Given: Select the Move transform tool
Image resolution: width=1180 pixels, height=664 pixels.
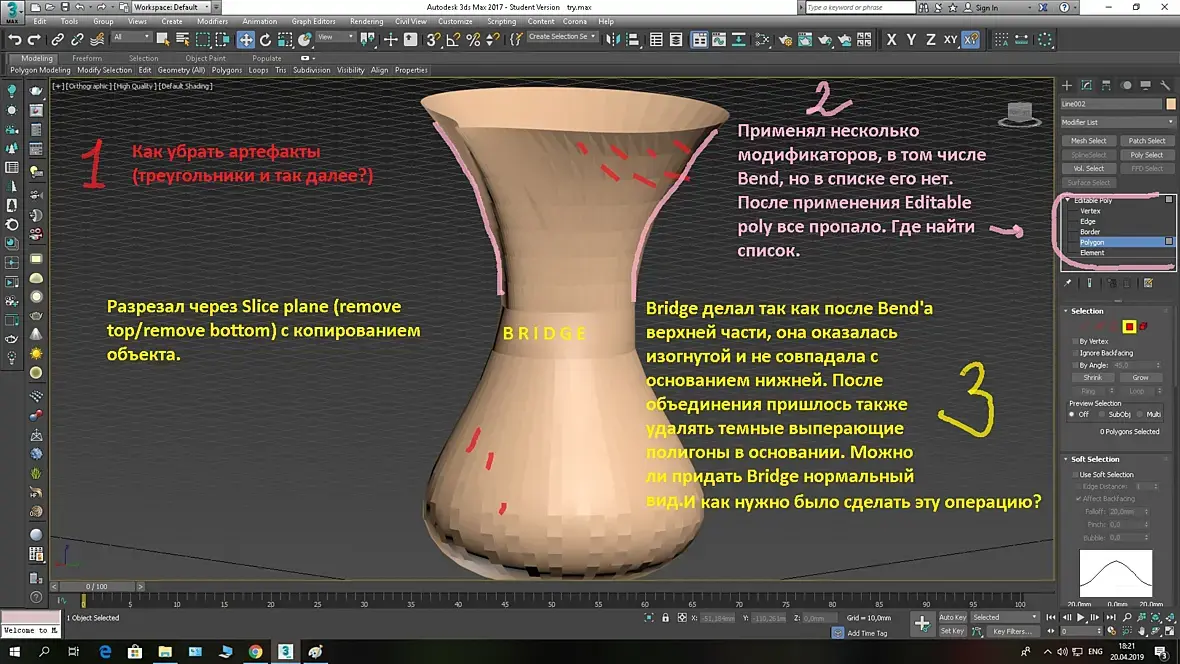Looking at the screenshot, I should [x=246, y=40].
